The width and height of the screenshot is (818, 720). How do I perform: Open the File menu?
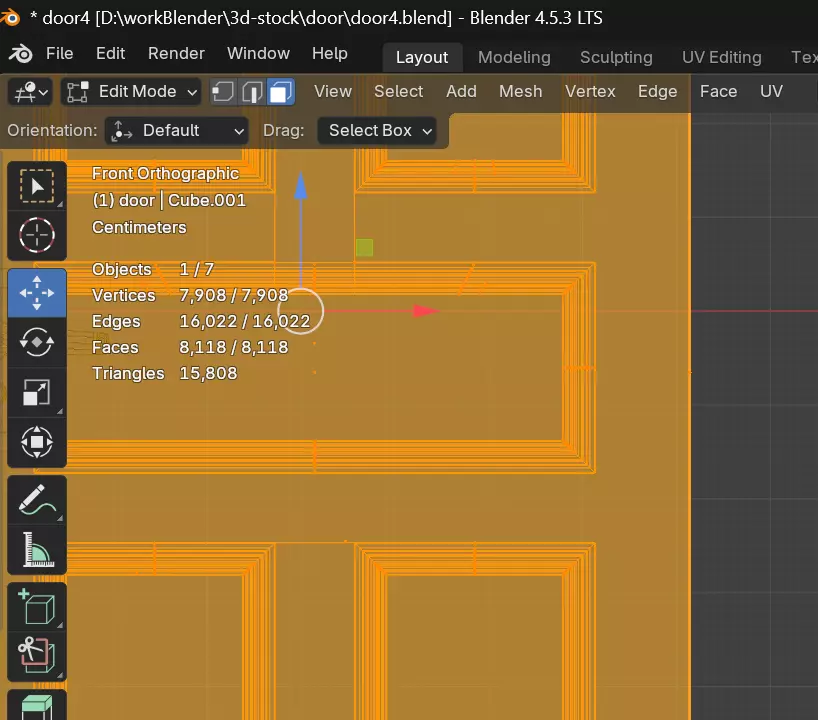(59, 54)
